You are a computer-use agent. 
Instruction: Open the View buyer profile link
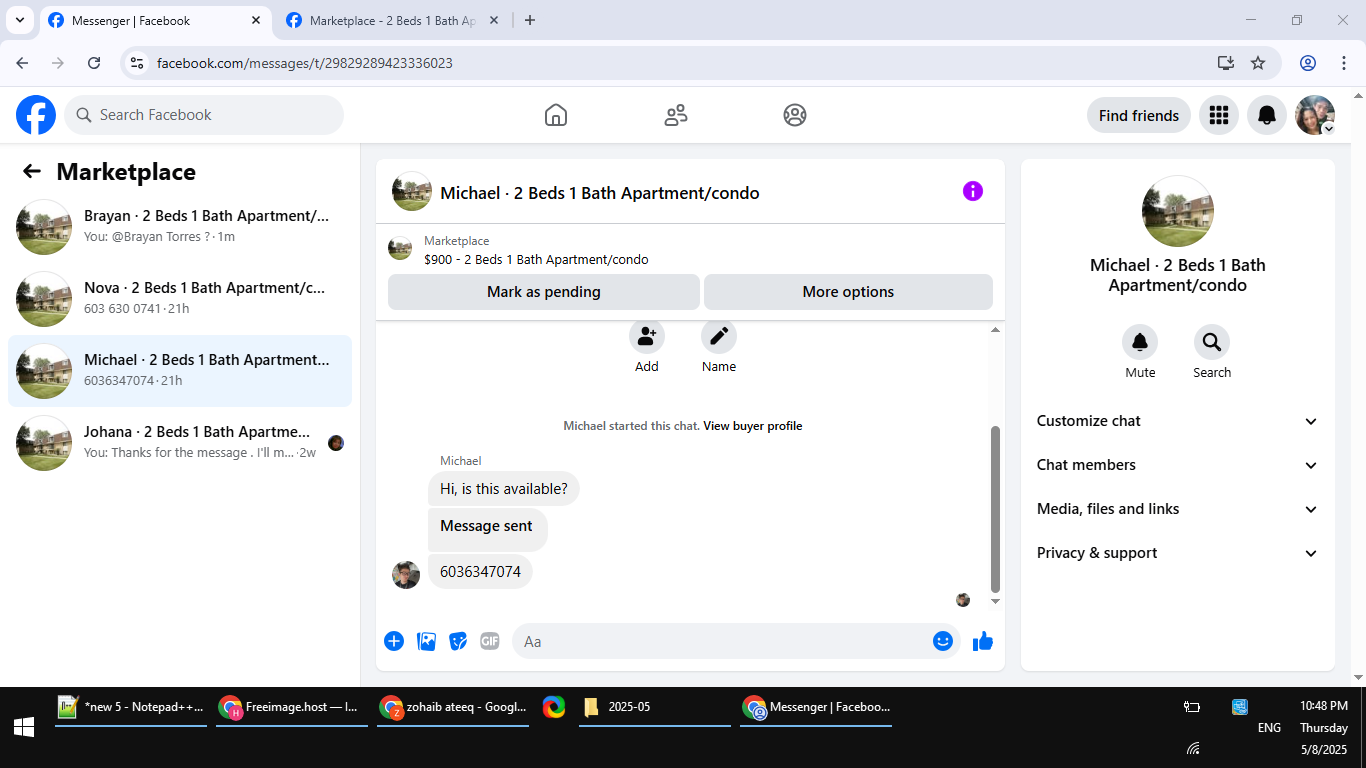[753, 426]
